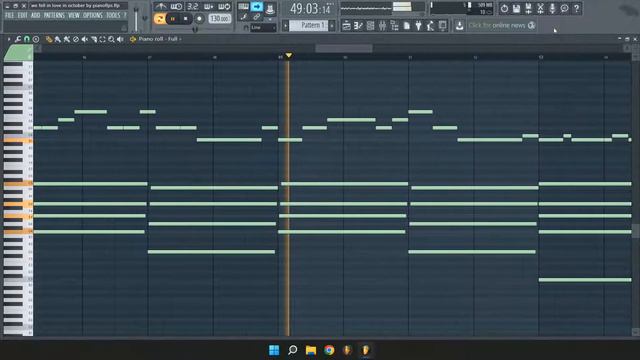This screenshot has height=360, width=640.
Task: Click the Click for online news link
Action: (x=496, y=25)
